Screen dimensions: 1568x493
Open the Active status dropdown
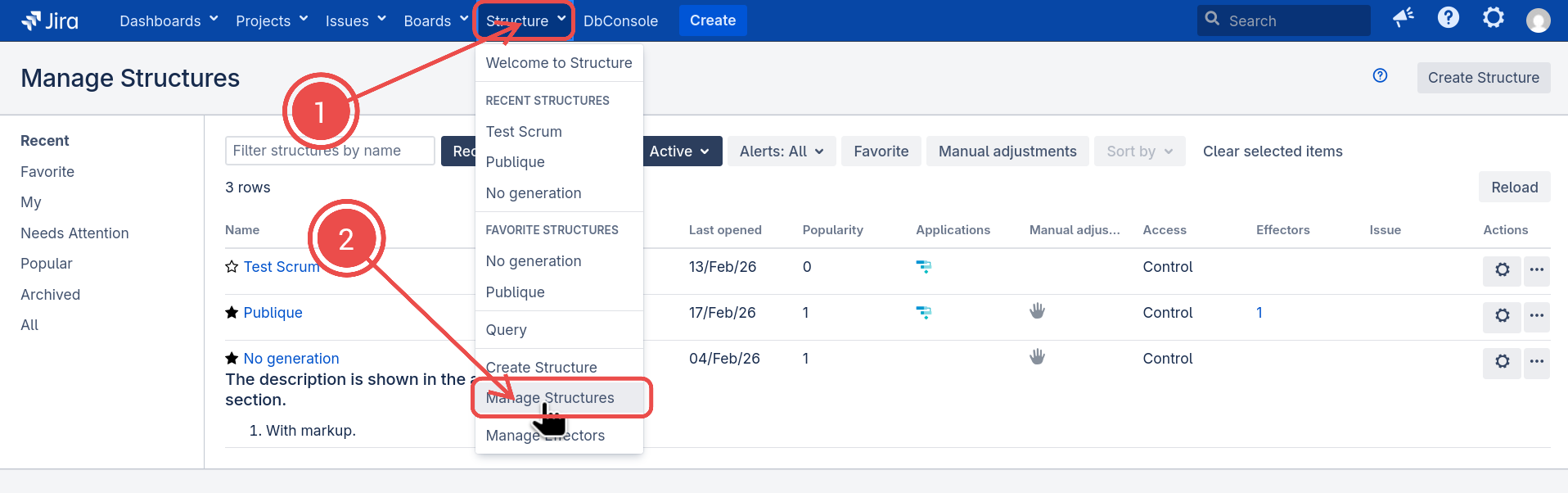point(680,152)
